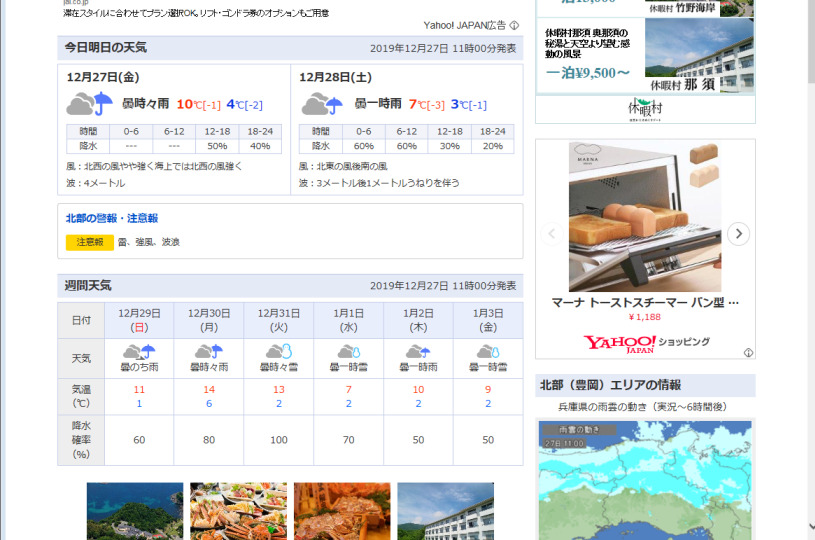Click the Yahoo! JAPAN広告 info icon

click(x=514, y=25)
